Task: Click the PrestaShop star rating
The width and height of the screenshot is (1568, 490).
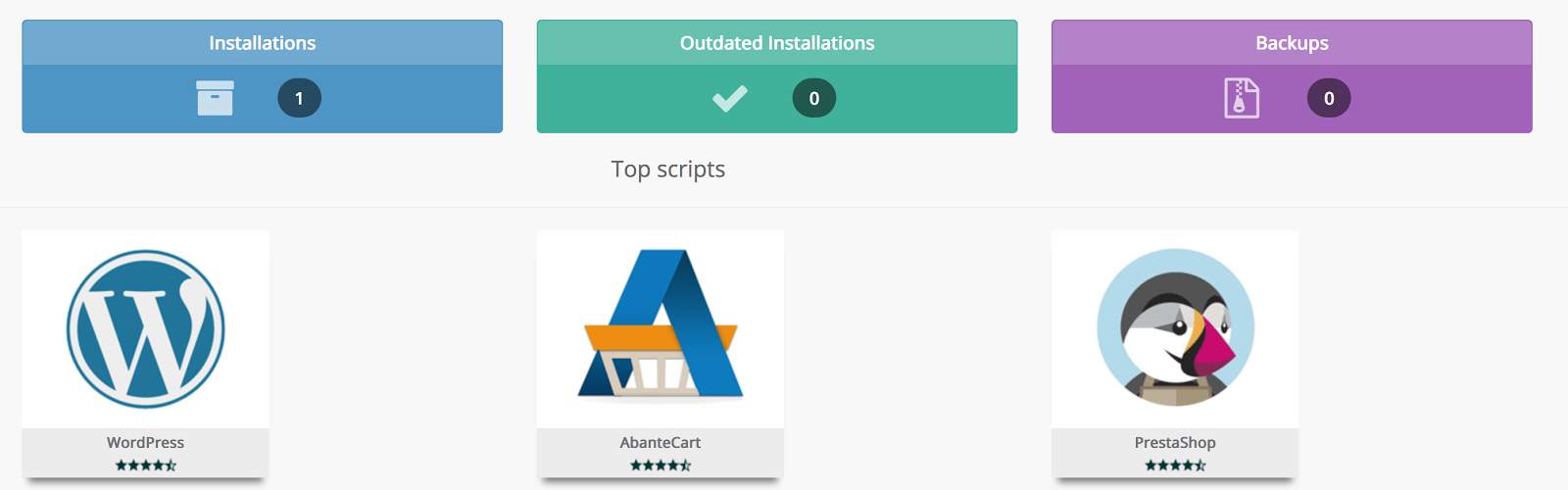Action: 1175,465
